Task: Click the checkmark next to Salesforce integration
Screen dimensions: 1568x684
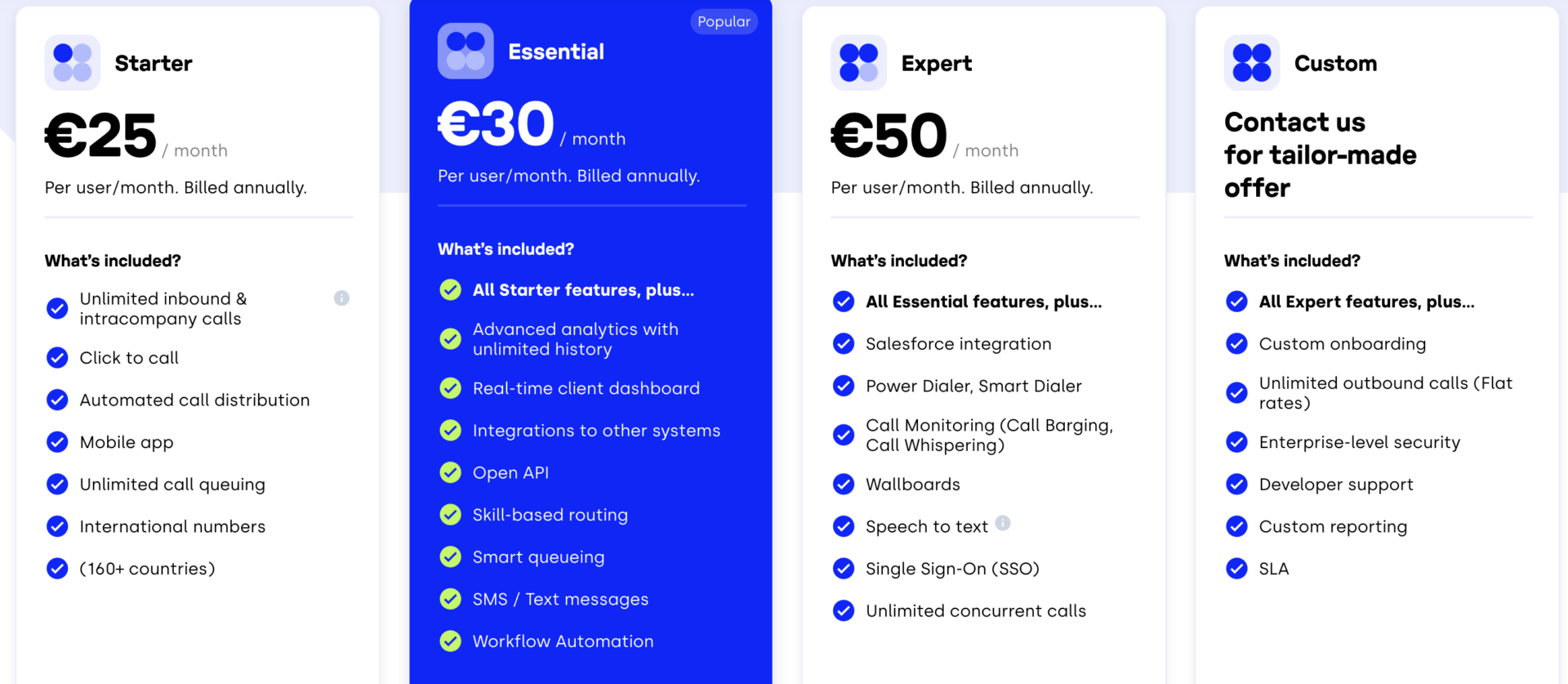Action: click(843, 344)
